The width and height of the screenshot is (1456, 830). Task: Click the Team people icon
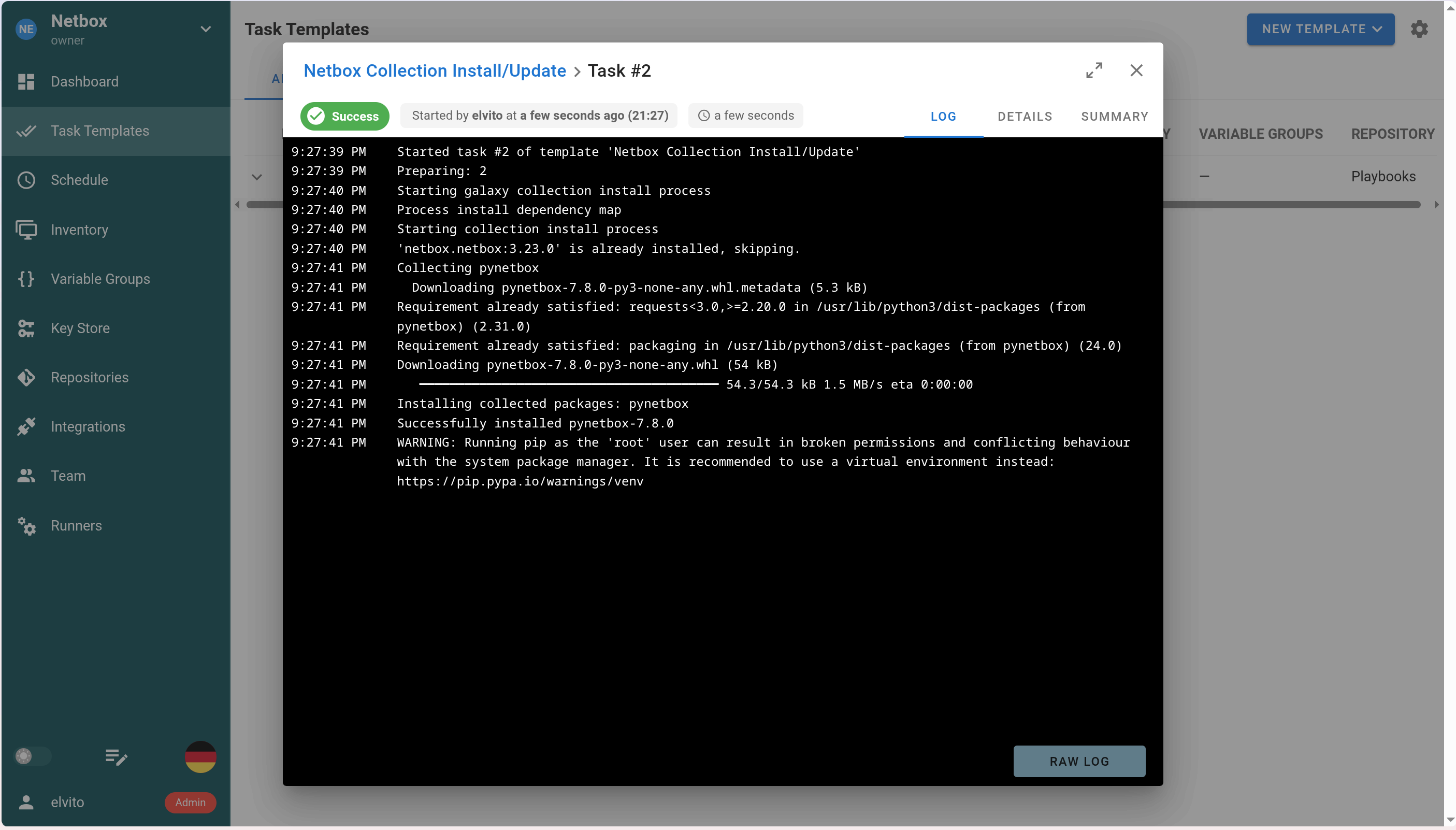tap(26, 476)
